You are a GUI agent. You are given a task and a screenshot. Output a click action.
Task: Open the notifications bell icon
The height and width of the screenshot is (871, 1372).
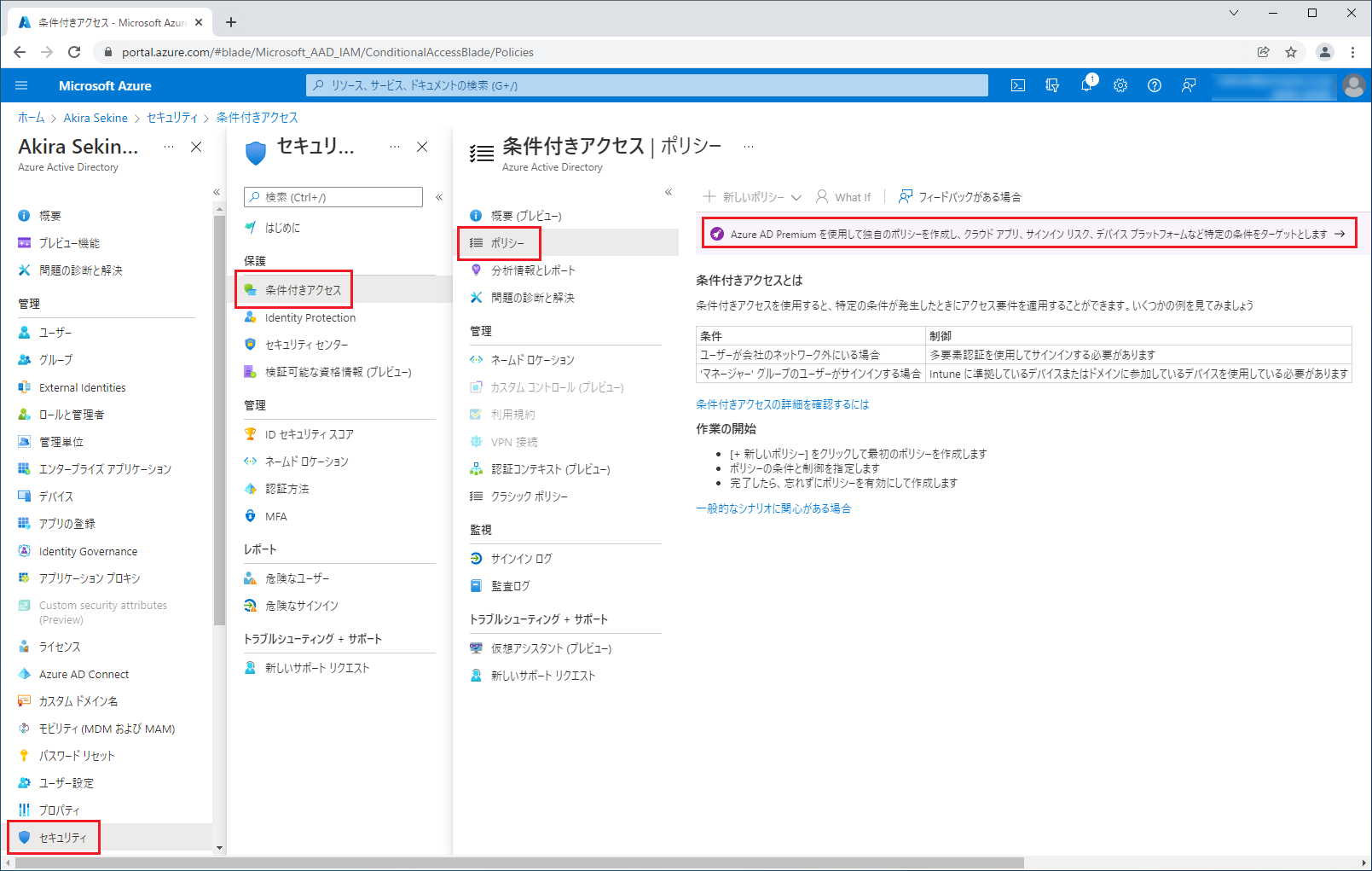[x=1086, y=85]
